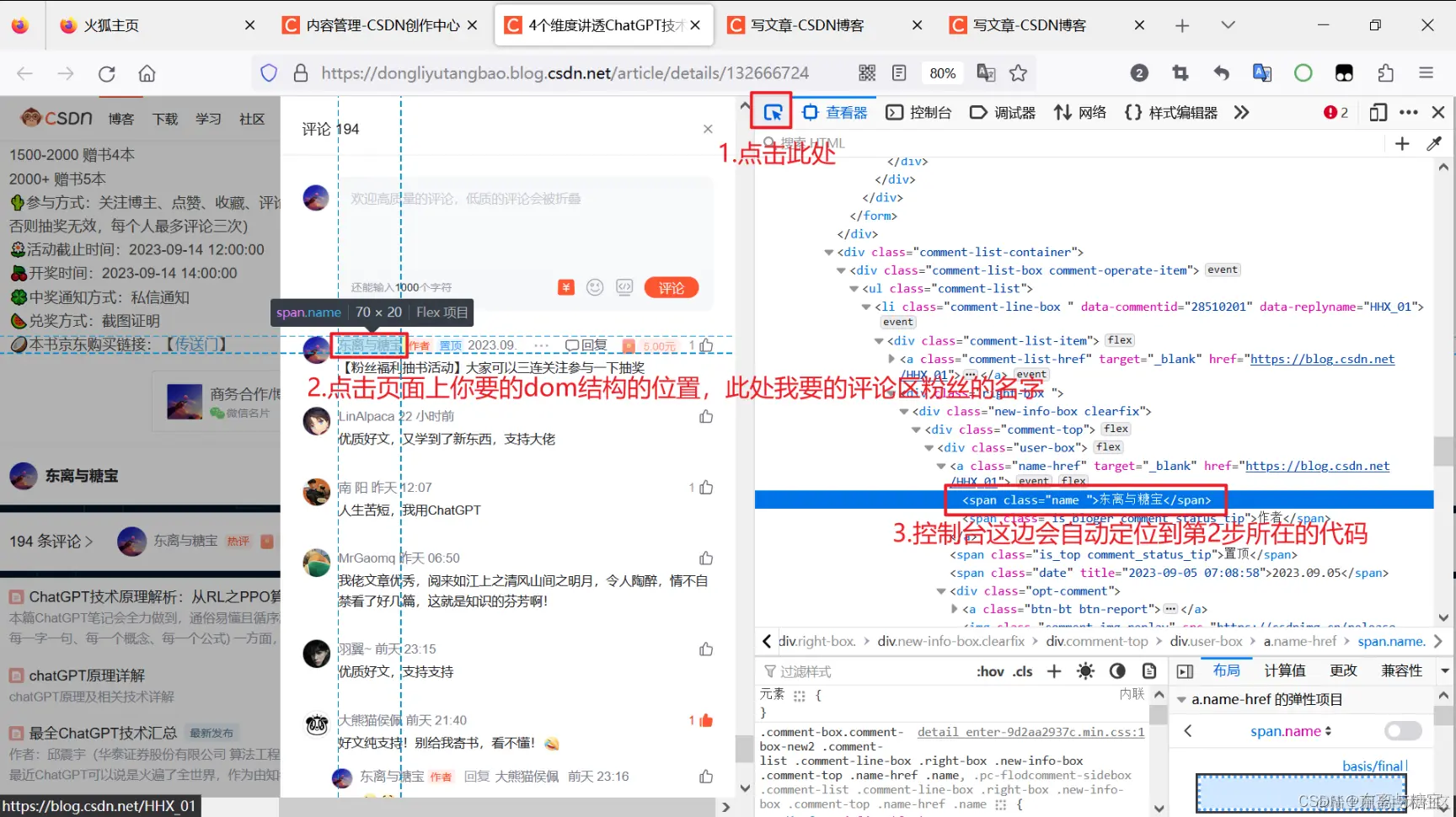Click the error count badge in DevTools toolbar
Viewport: 1456px width, 817px height.
tap(1336, 111)
